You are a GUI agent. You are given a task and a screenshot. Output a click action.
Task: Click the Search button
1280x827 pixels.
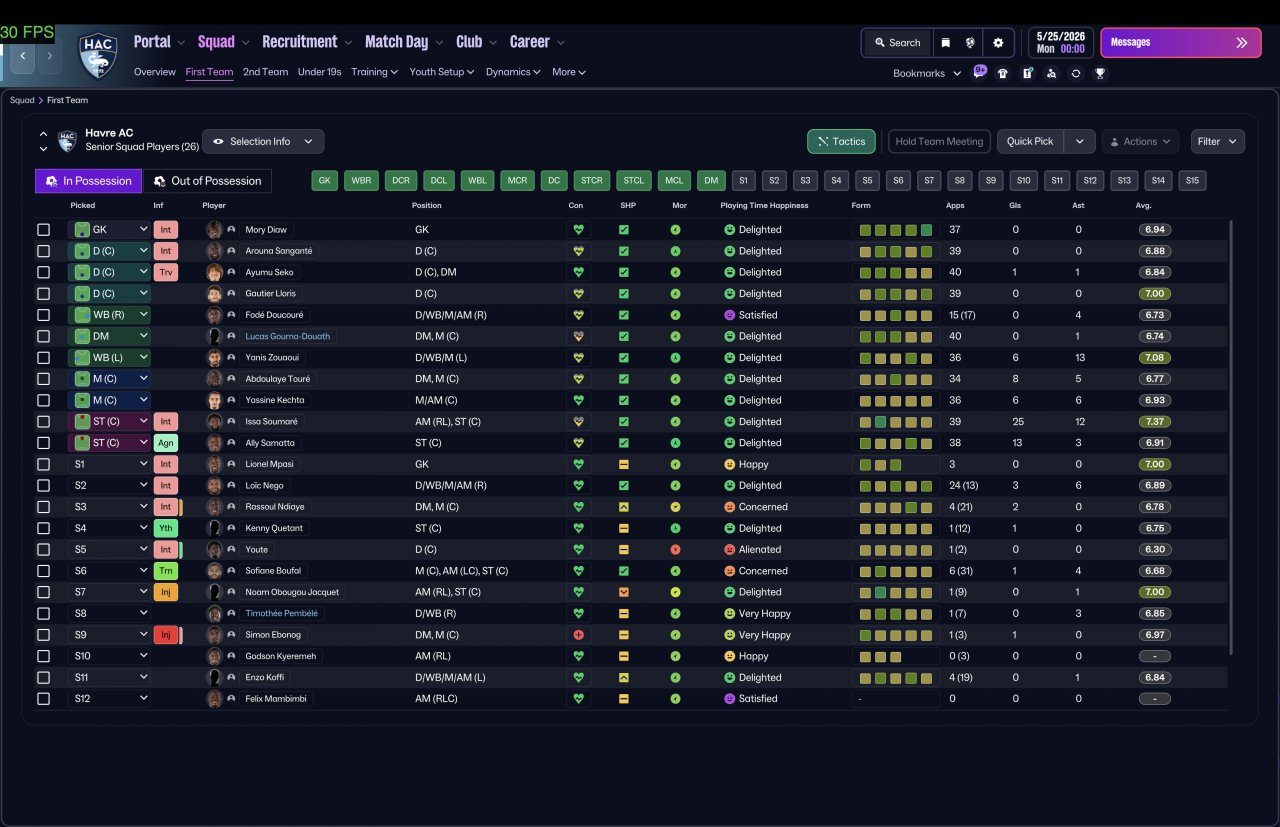(x=897, y=43)
